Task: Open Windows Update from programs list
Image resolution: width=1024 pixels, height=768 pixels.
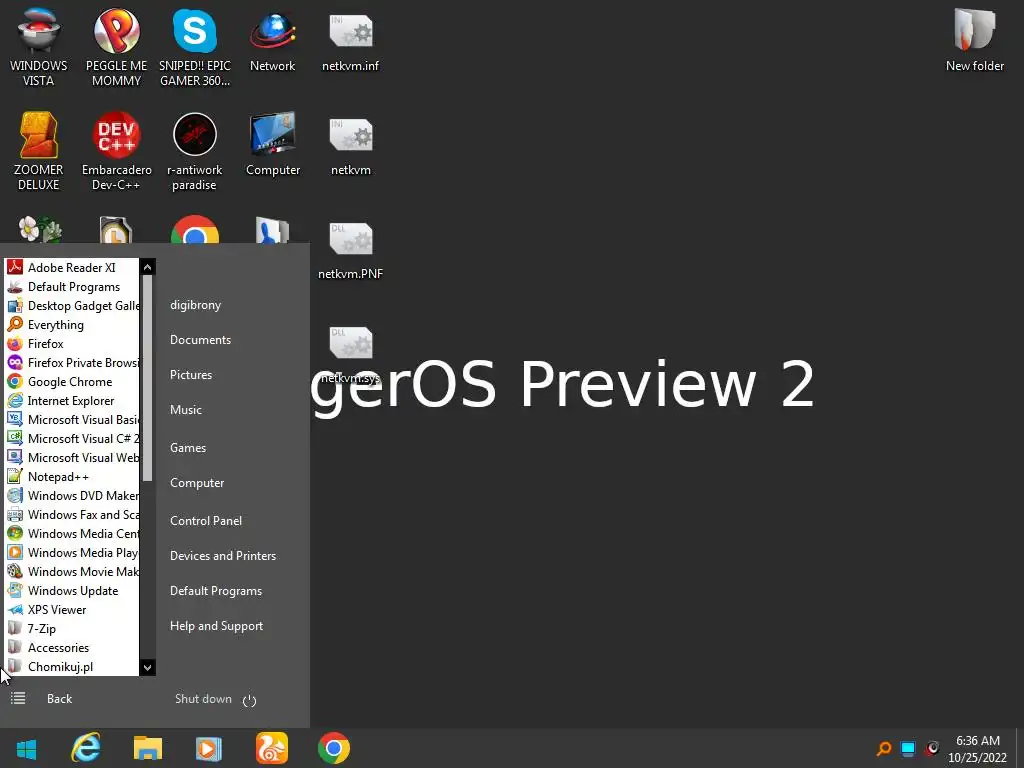Action: point(72,590)
